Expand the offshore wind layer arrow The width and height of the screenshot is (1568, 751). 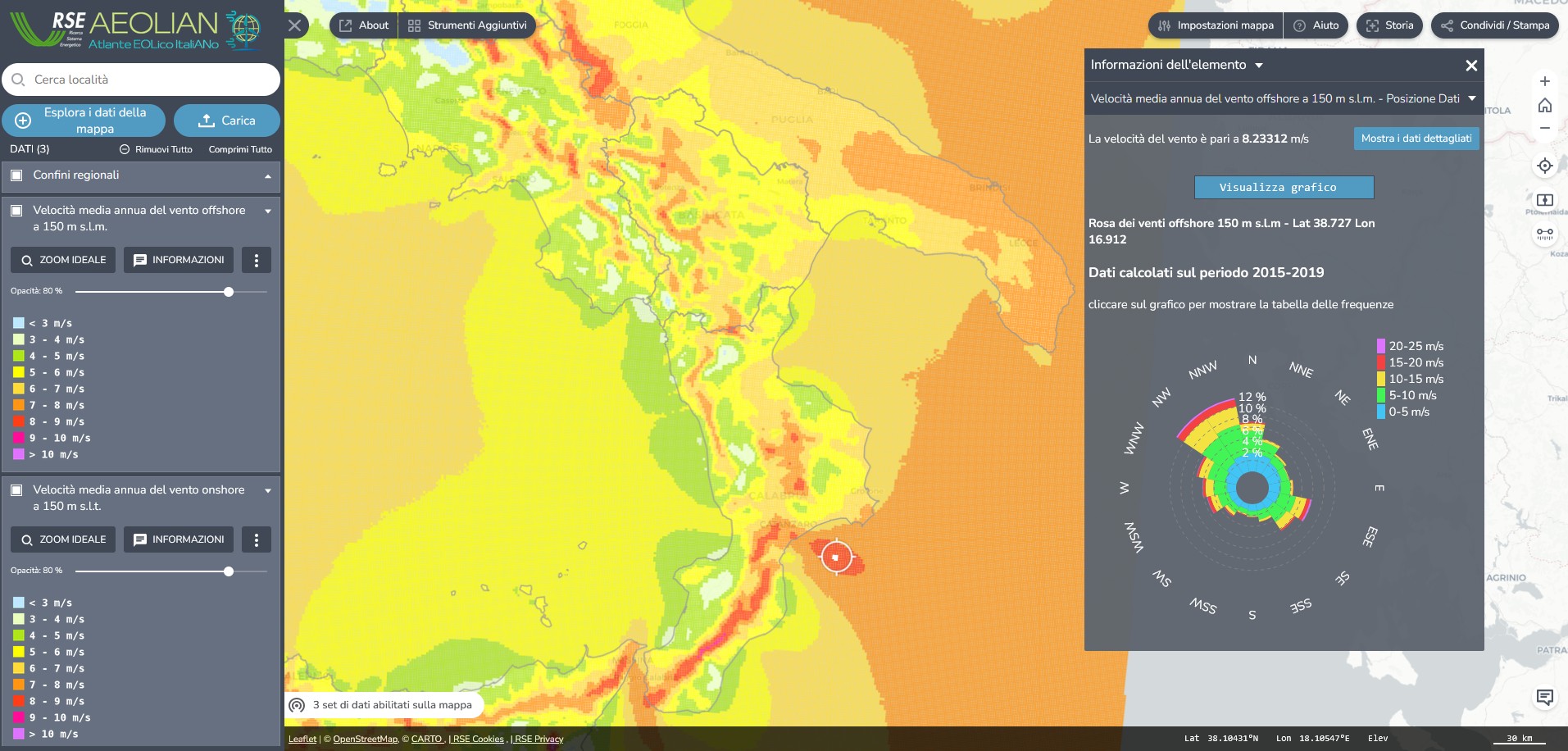(x=268, y=212)
